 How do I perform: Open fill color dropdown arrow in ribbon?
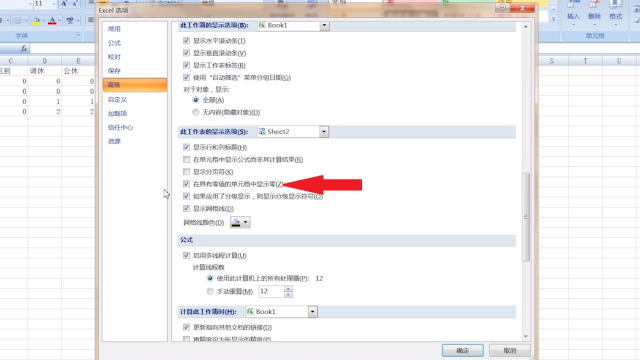coord(44,20)
